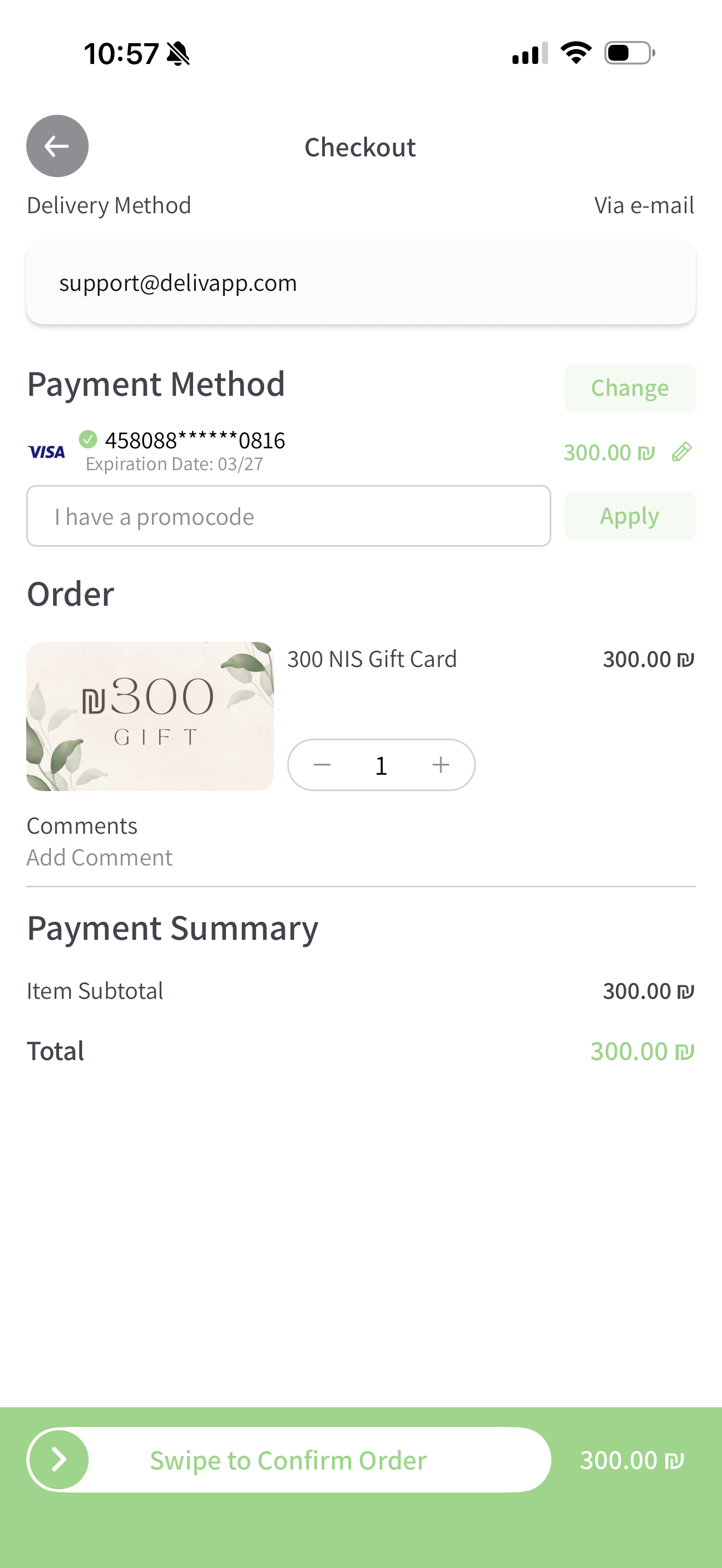
Task: Tap the Wi-Fi status icon
Action: pos(576,53)
